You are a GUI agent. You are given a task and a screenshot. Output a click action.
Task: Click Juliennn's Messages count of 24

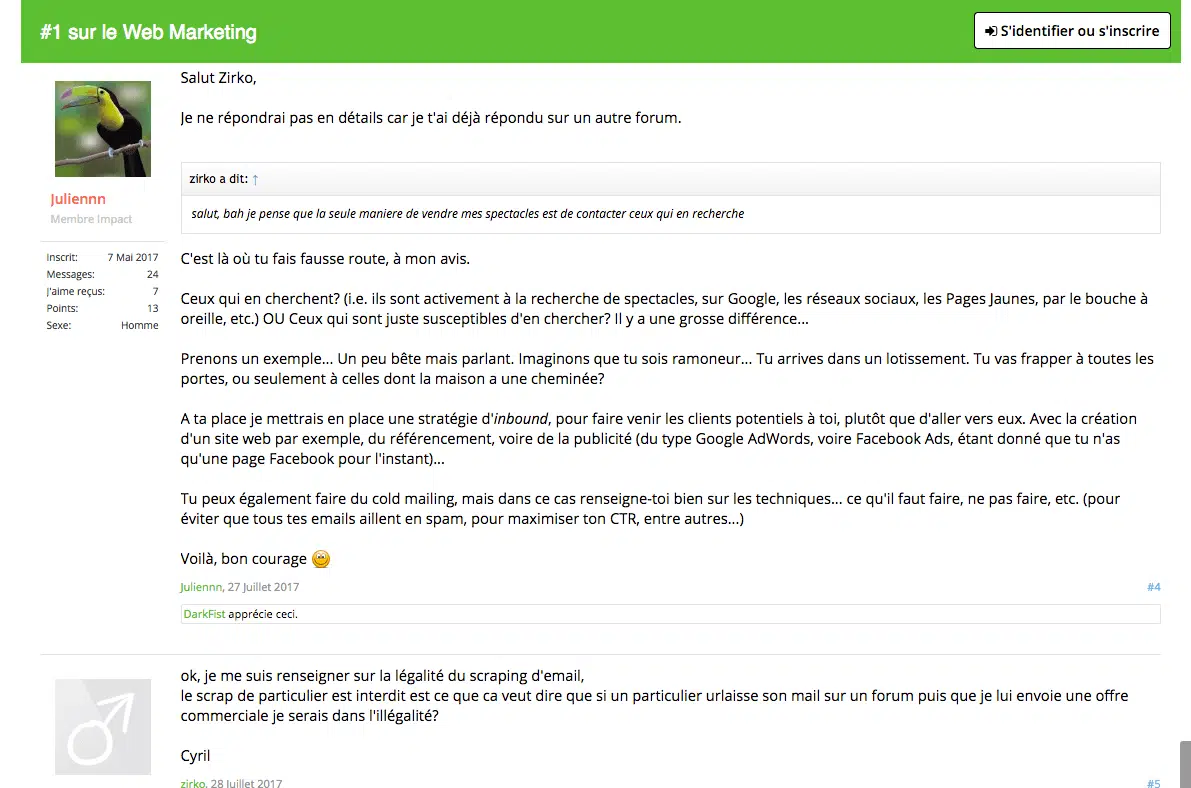[152, 274]
